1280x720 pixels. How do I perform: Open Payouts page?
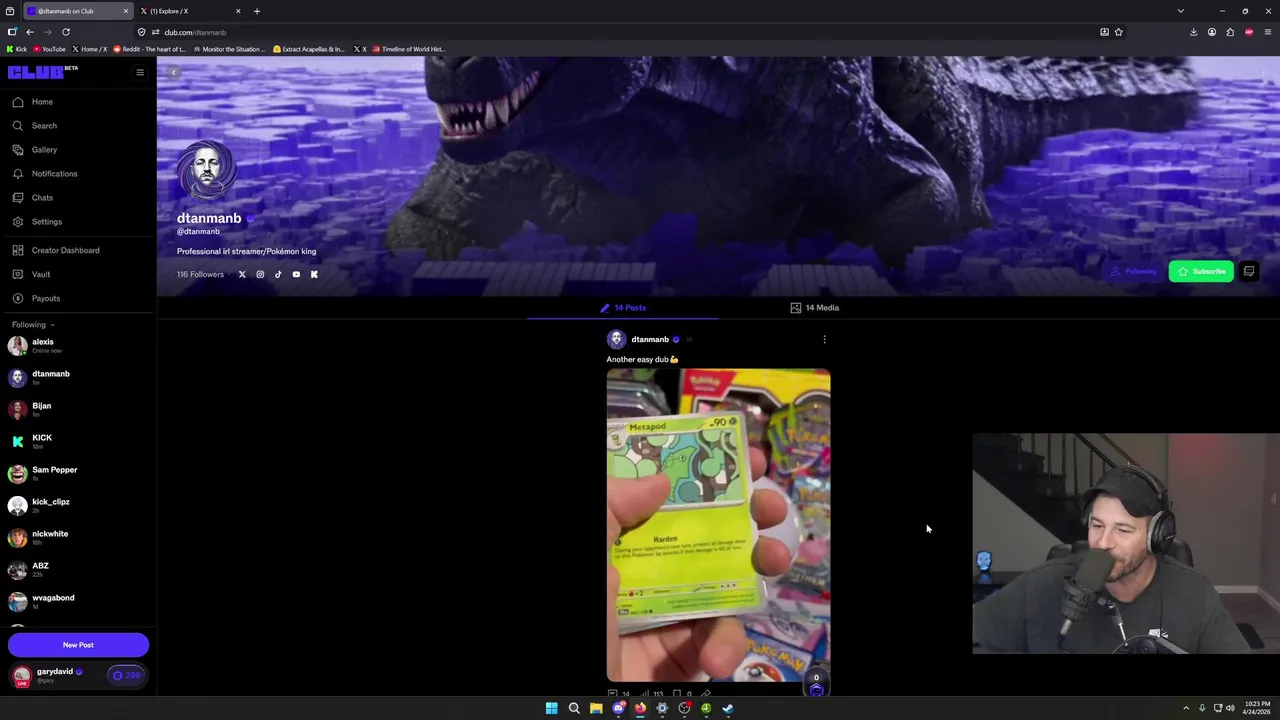pyautogui.click(x=36, y=298)
